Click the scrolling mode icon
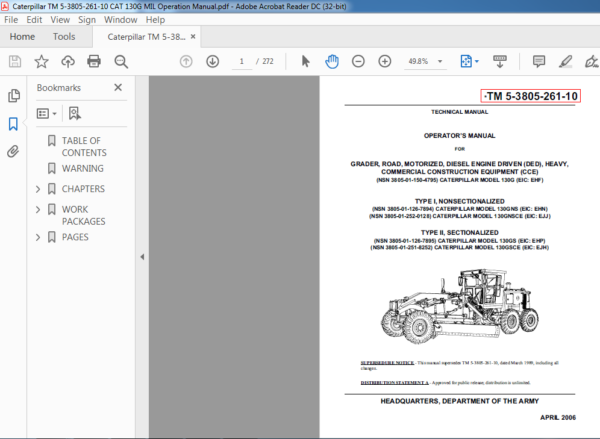The width and height of the screenshot is (600, 439). coord(500,61)
